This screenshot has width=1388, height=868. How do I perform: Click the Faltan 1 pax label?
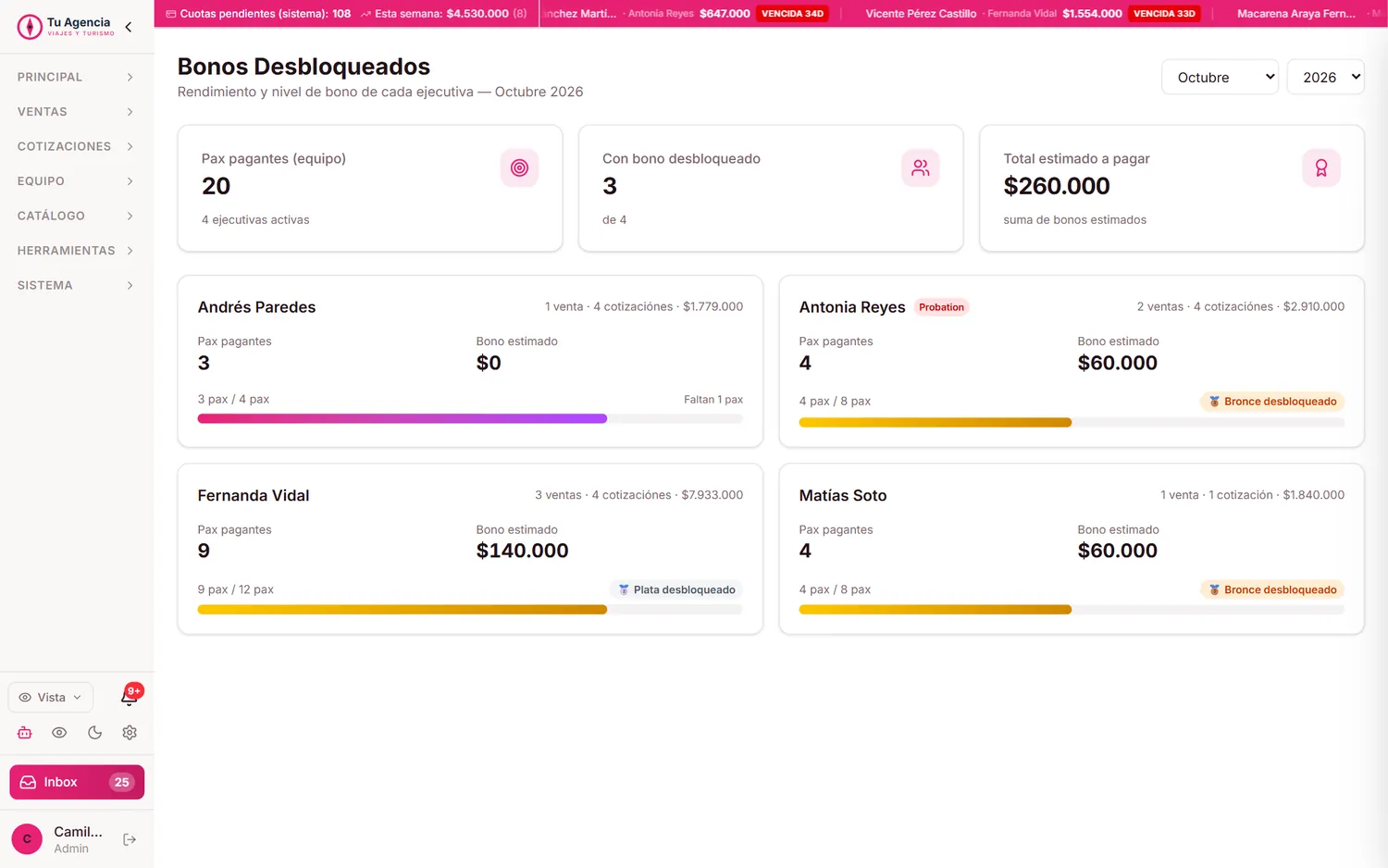713,400
